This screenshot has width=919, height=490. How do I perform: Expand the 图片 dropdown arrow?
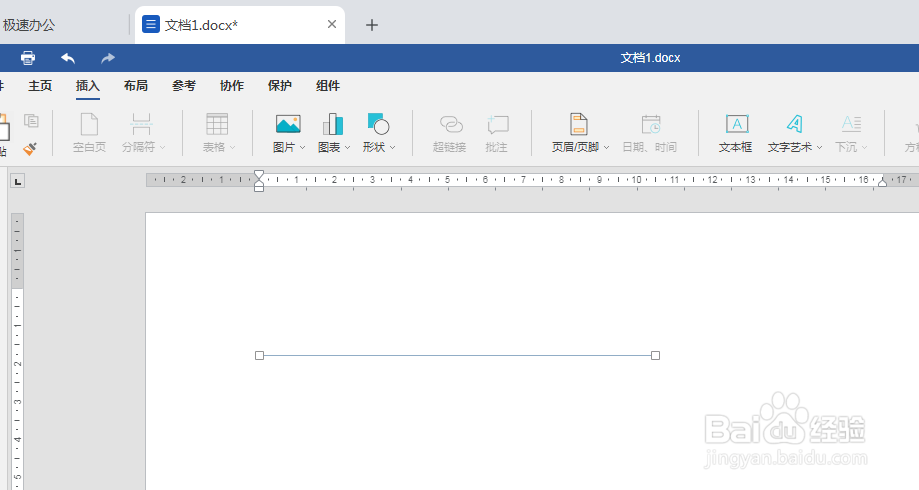pyautogui.click(x=302, y=148)
